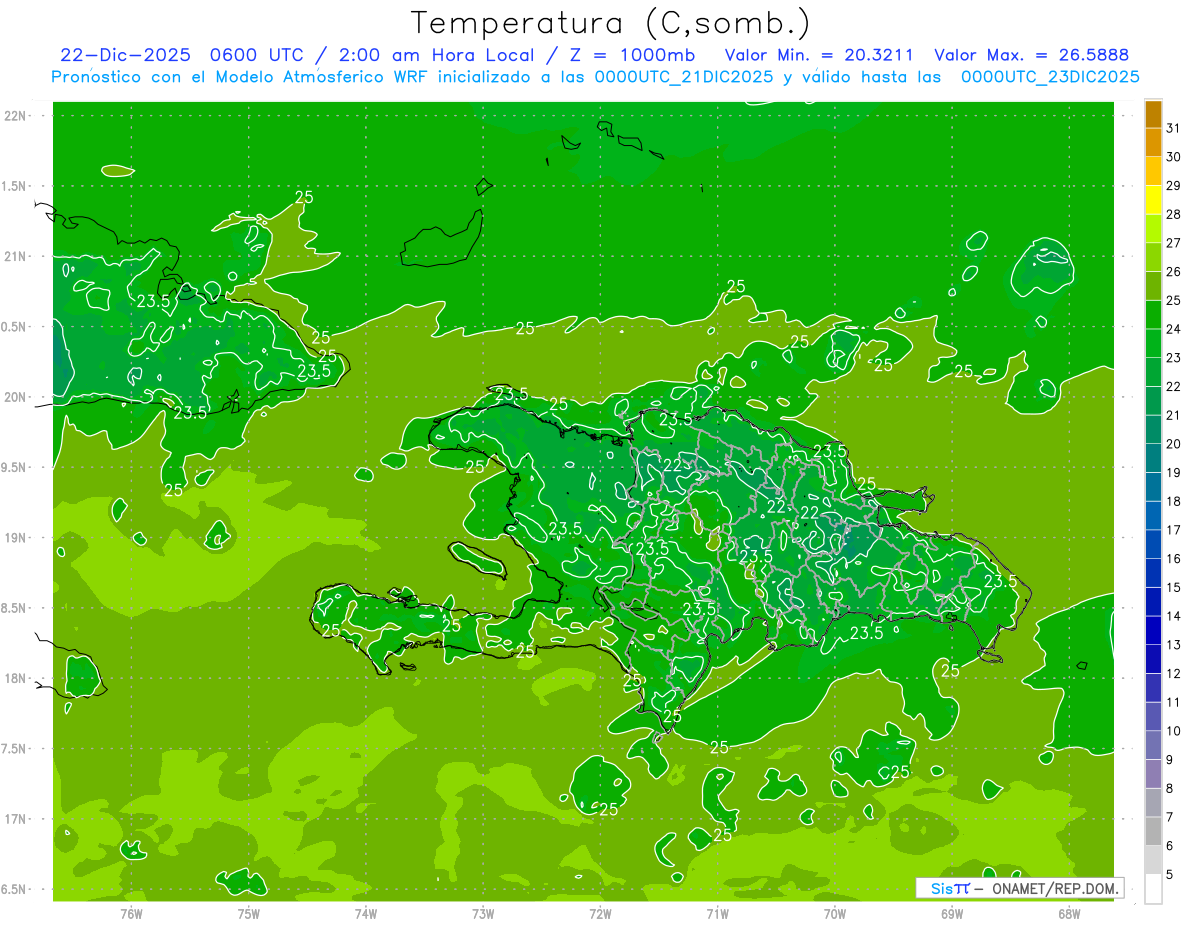Viewport: 1200px width, 927px height.
Task: Click the color scale label "26"
Action: click(1174, 271)
